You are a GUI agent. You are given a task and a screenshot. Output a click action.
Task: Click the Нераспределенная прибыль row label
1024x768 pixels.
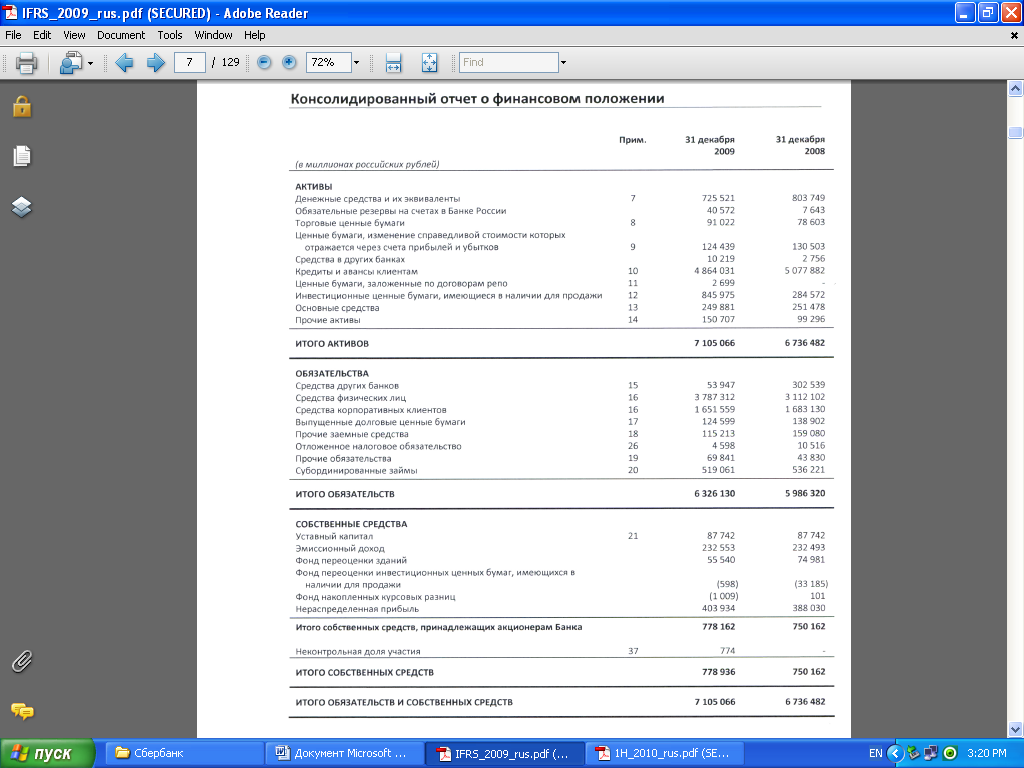click(x=357, y=609)
